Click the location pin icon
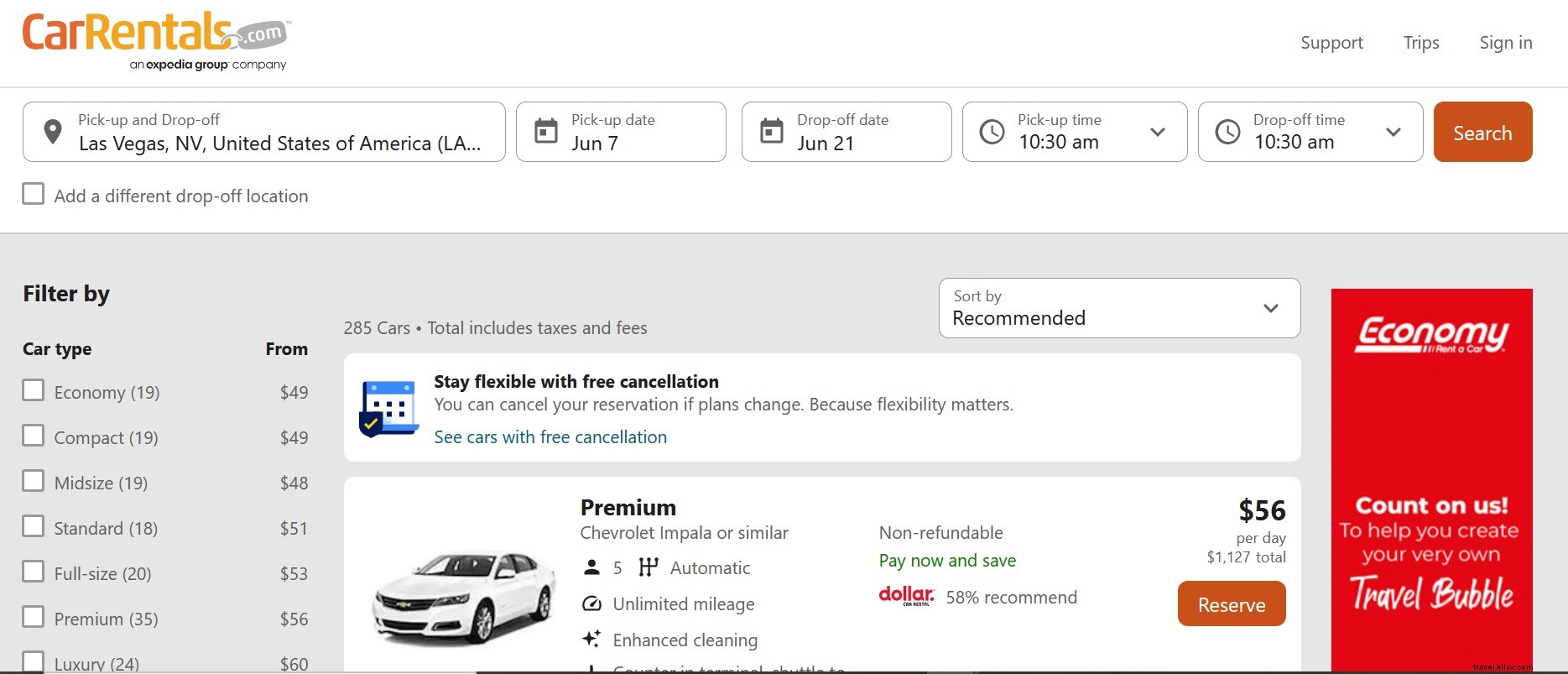Viewport: 1568px width, 674px height. tap(53, 132)
